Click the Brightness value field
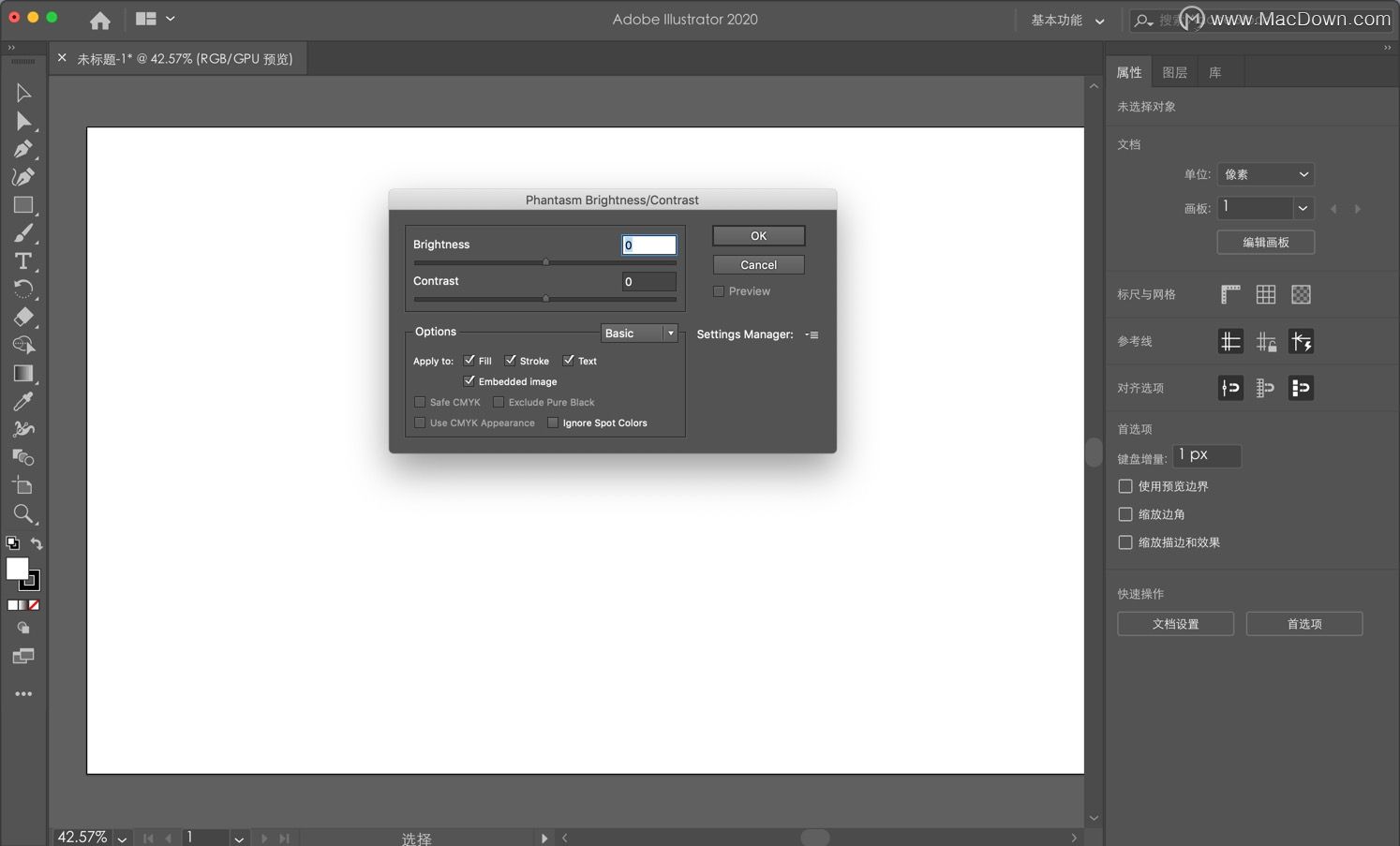 pos(649,245)
